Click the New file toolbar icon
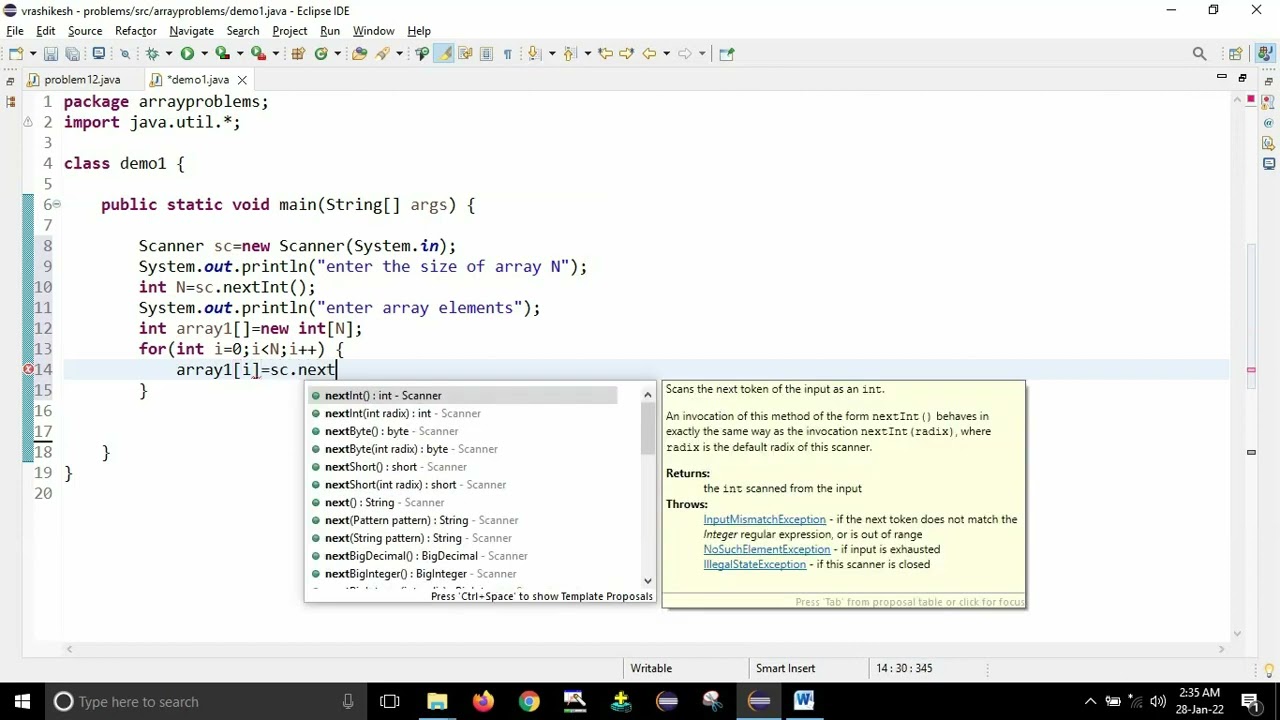The image size is (1280, 720). 16,53
